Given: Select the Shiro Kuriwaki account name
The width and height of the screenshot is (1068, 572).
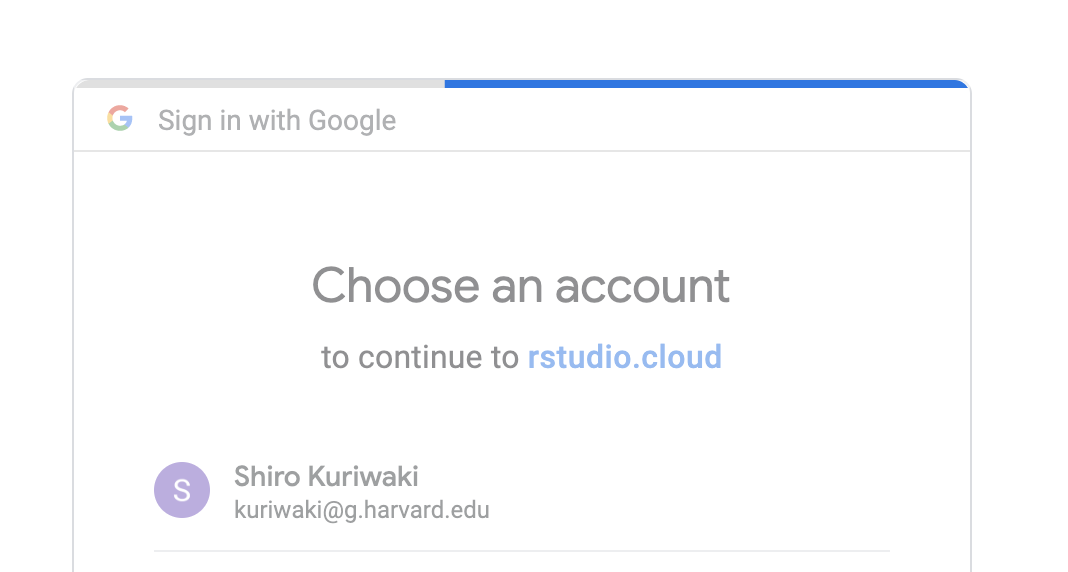Looking at the screenshot, I should 326,477.
